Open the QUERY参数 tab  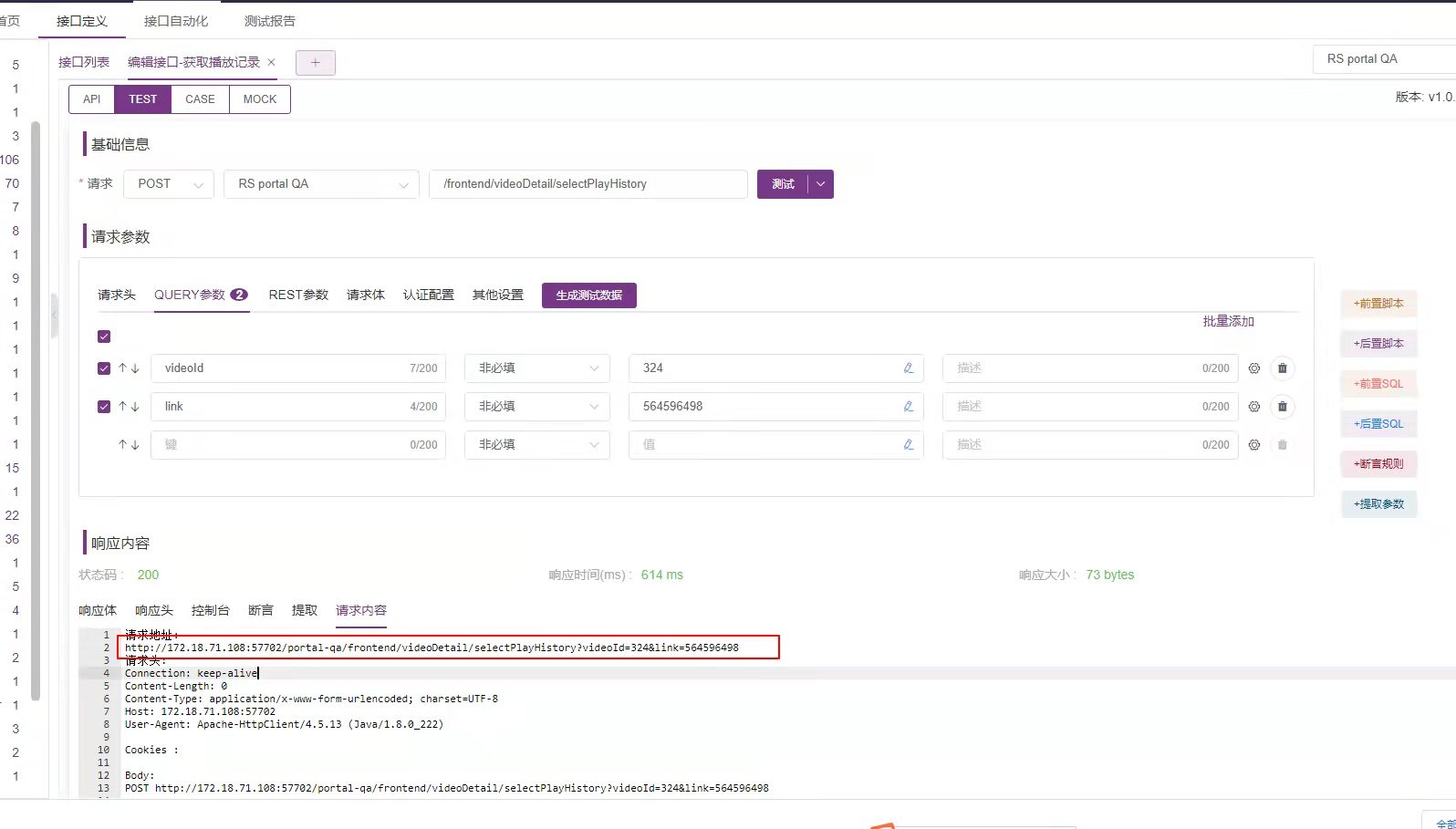(x=201, y=295)
